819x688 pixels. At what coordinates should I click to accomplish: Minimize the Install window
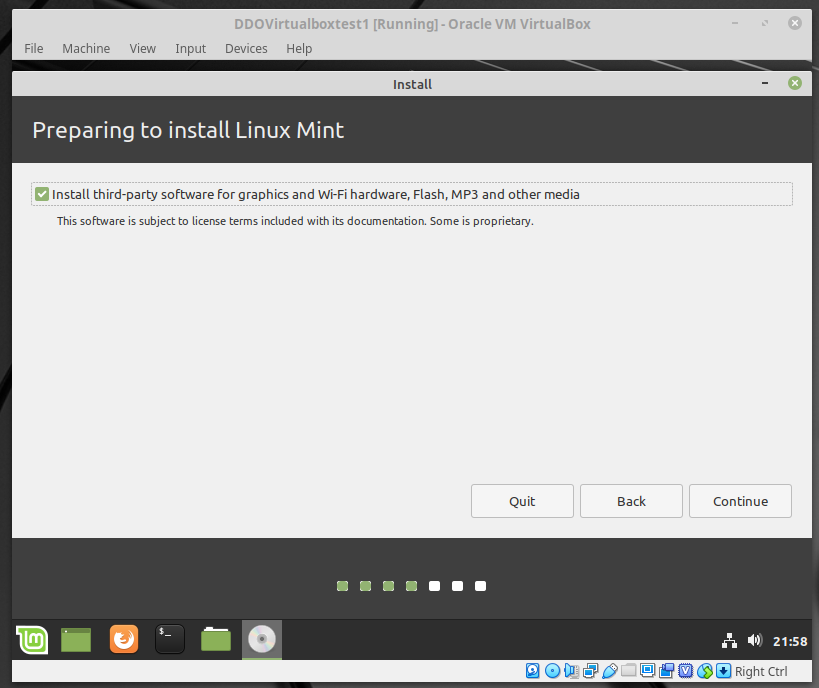(x=765, y=83)
